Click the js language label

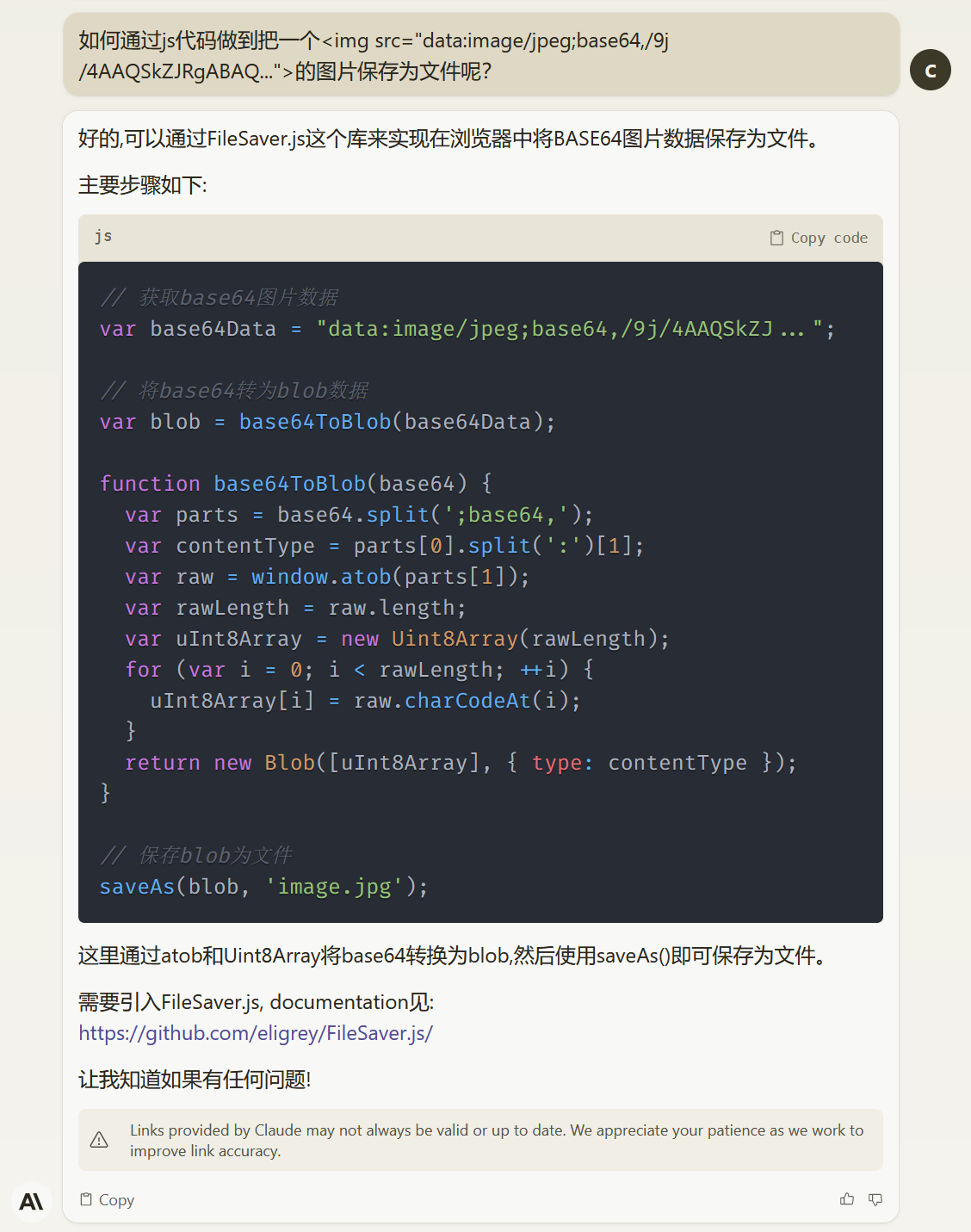click(103, 237)
